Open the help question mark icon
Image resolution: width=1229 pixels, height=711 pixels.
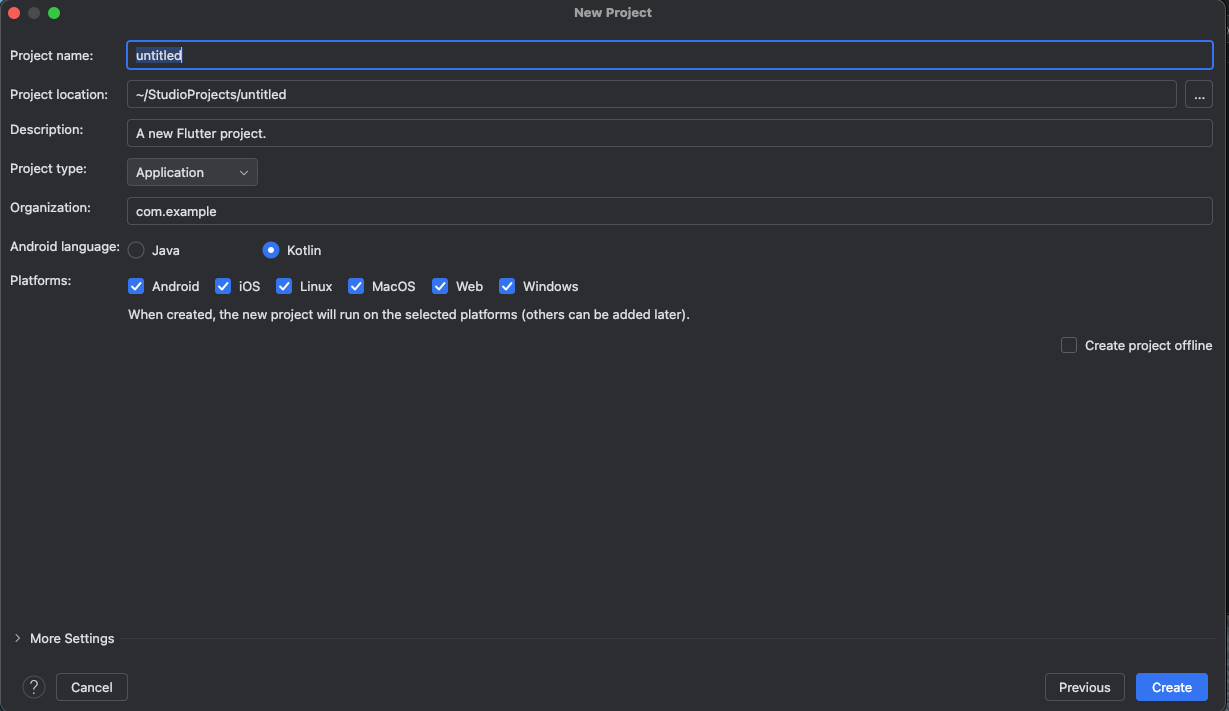34,687
